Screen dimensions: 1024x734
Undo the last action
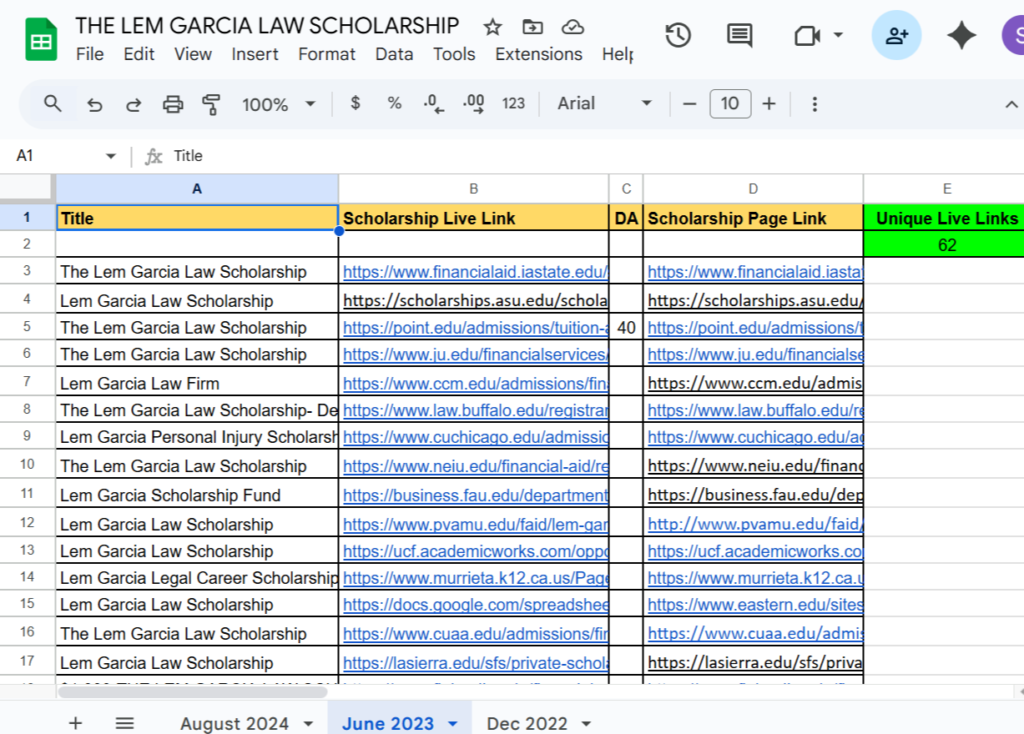(x=95, y=104)
